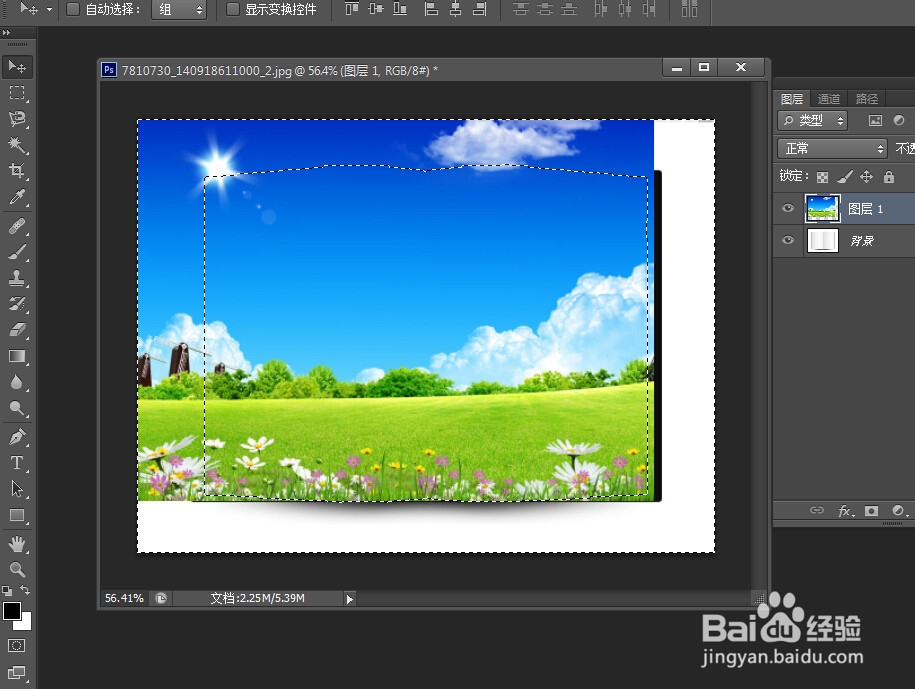Add a layer style with fx button

click(x=844, y=511)
